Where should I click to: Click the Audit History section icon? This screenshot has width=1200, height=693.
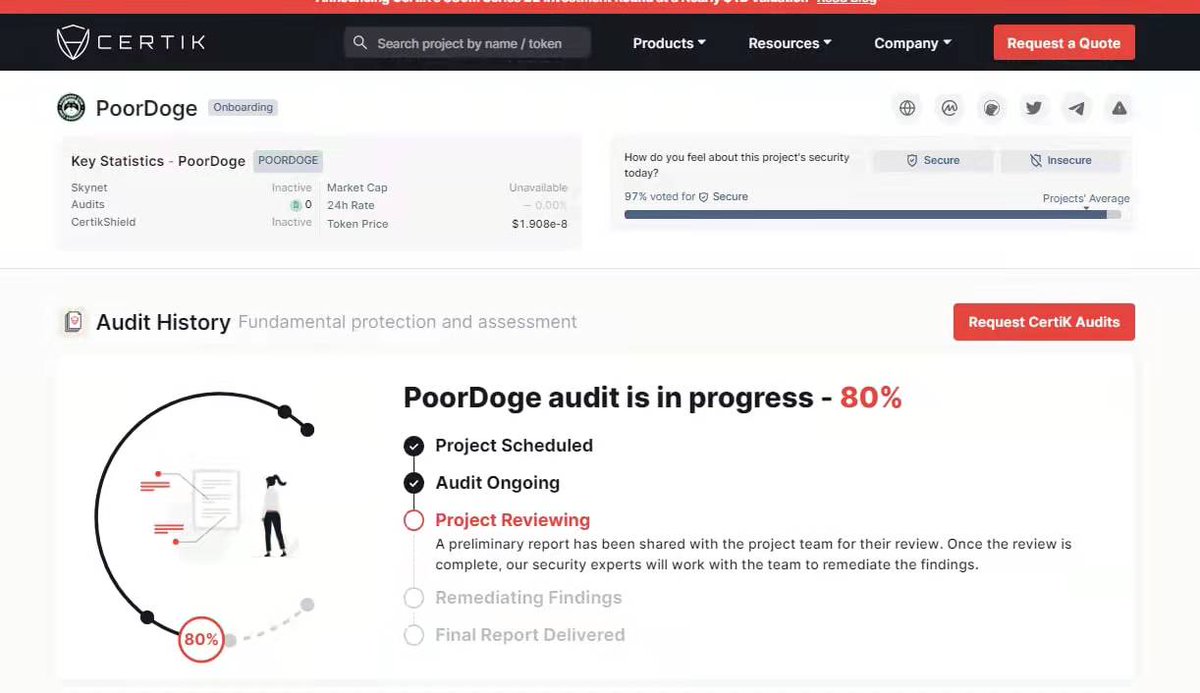[72, 322]
